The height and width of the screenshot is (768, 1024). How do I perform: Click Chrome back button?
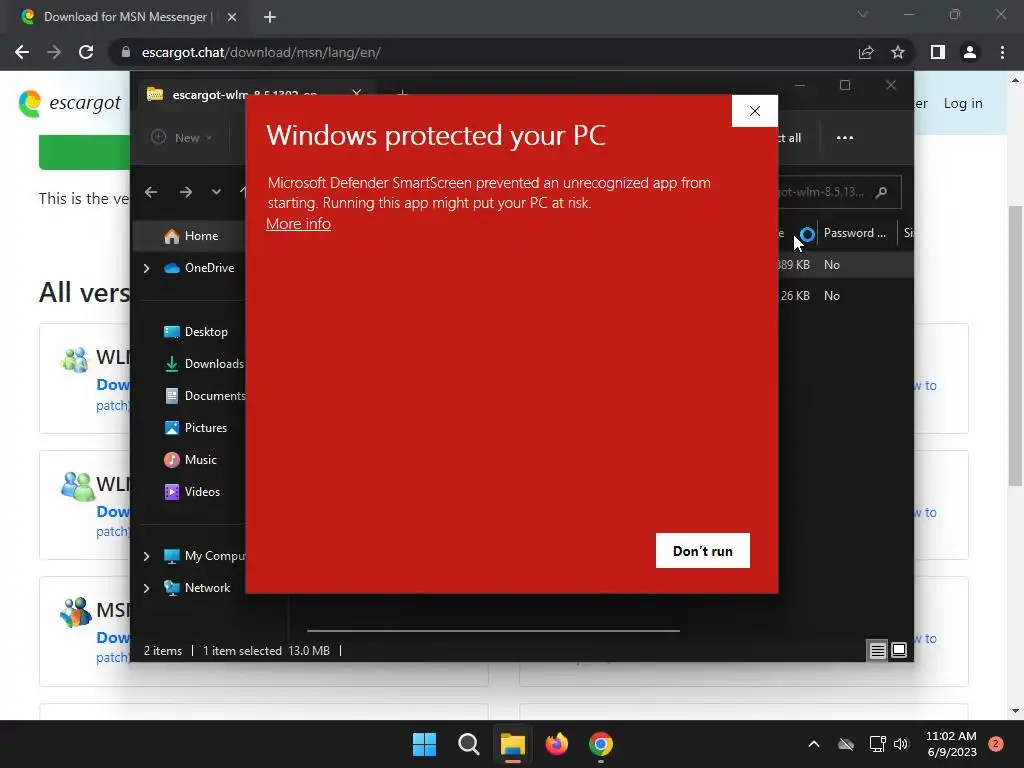tap(22, 52)
